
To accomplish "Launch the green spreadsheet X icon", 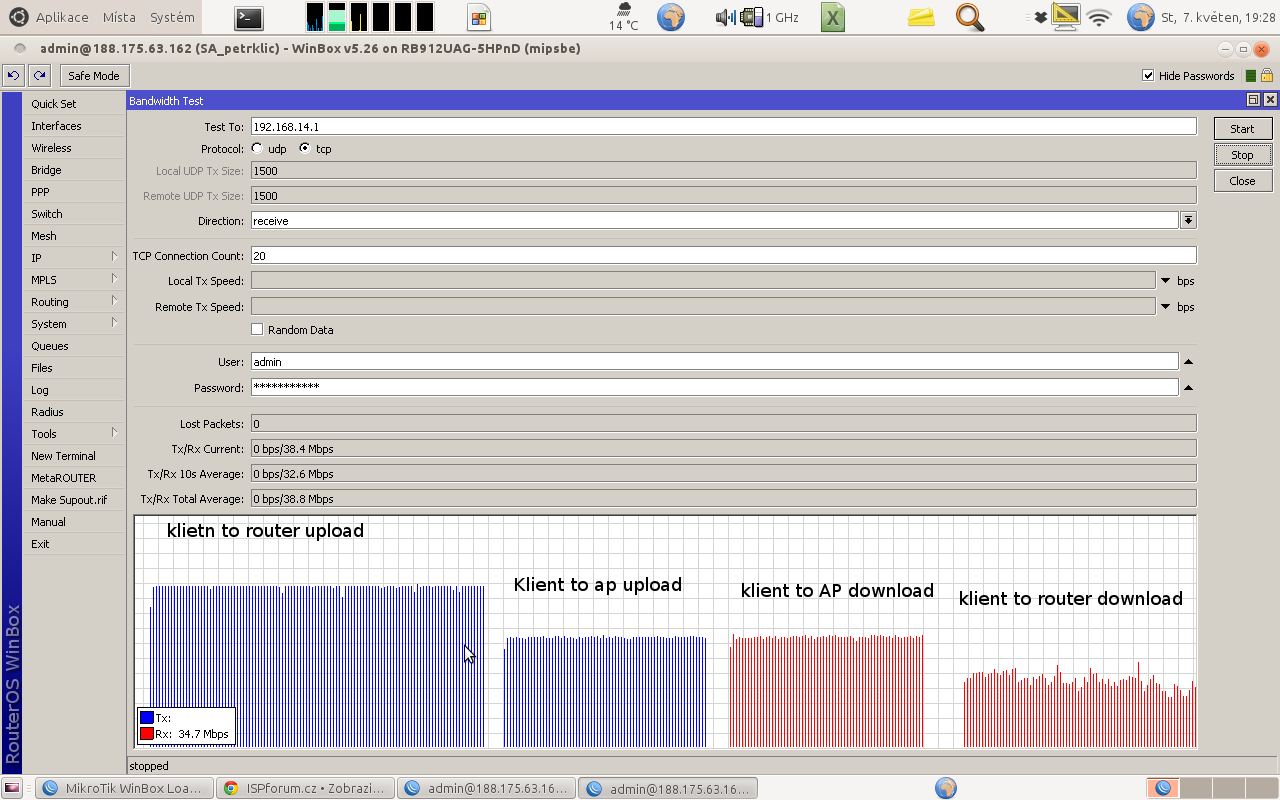I will click(x=833, y=17).
